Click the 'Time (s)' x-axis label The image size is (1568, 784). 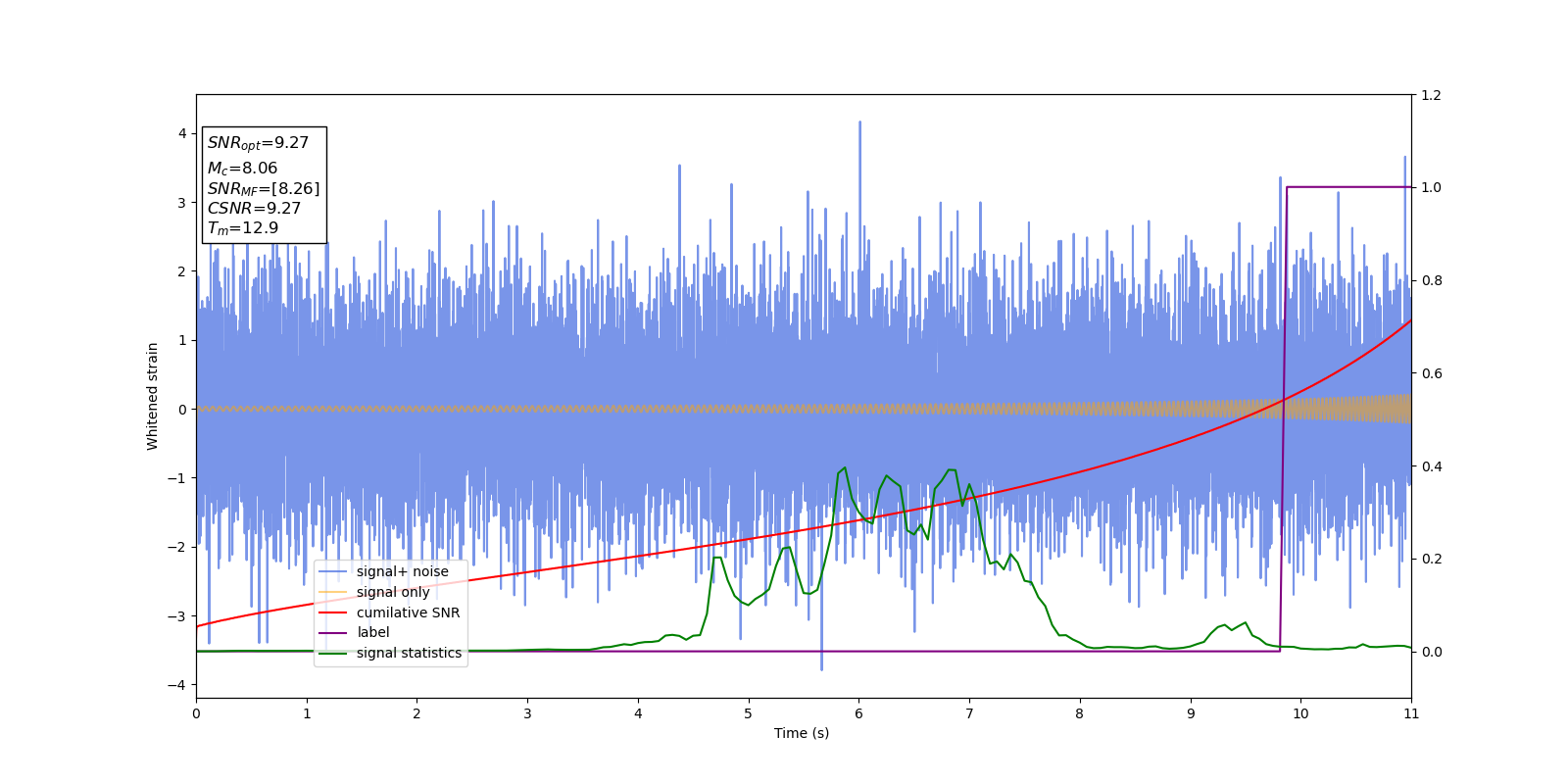click(x=802, y=733)
